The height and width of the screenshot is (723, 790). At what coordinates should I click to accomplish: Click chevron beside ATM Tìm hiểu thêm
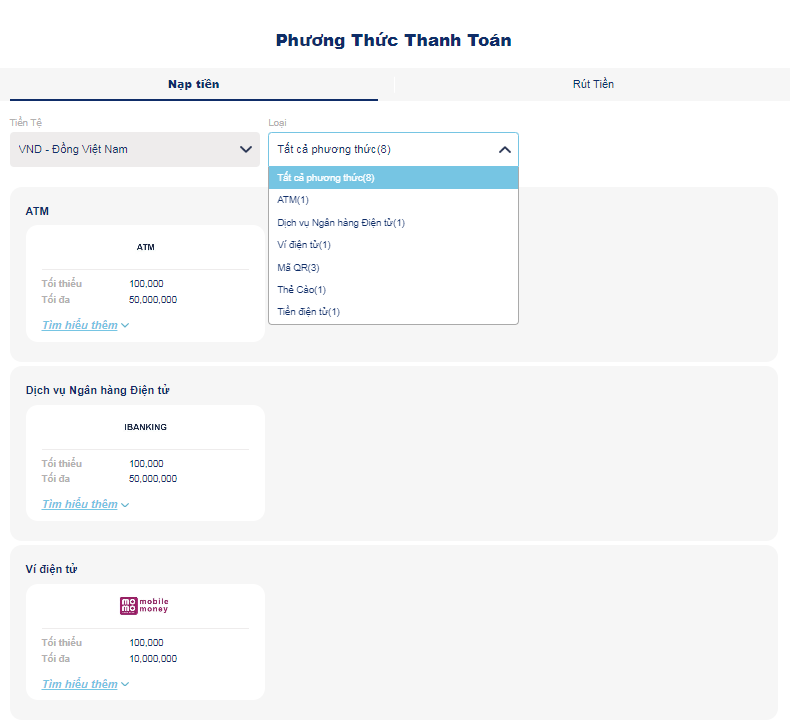[x=125, y=325]
